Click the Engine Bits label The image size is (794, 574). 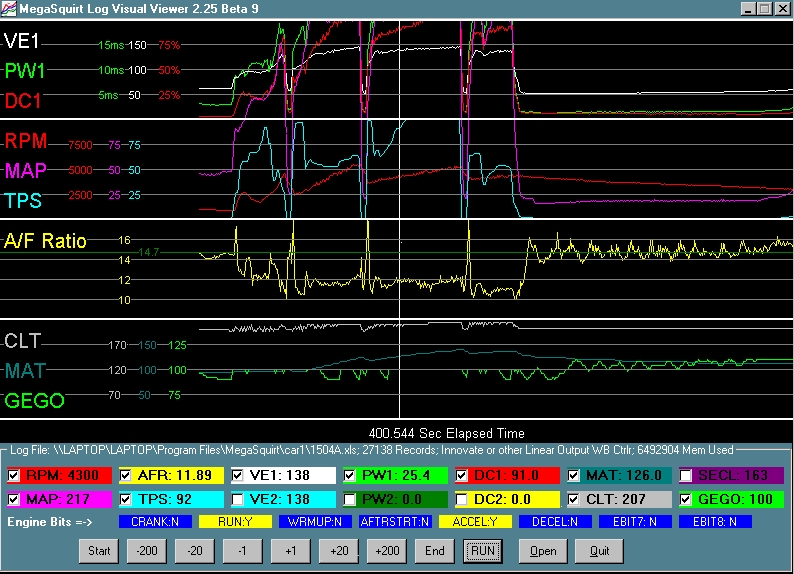click(x=50, y=522)
